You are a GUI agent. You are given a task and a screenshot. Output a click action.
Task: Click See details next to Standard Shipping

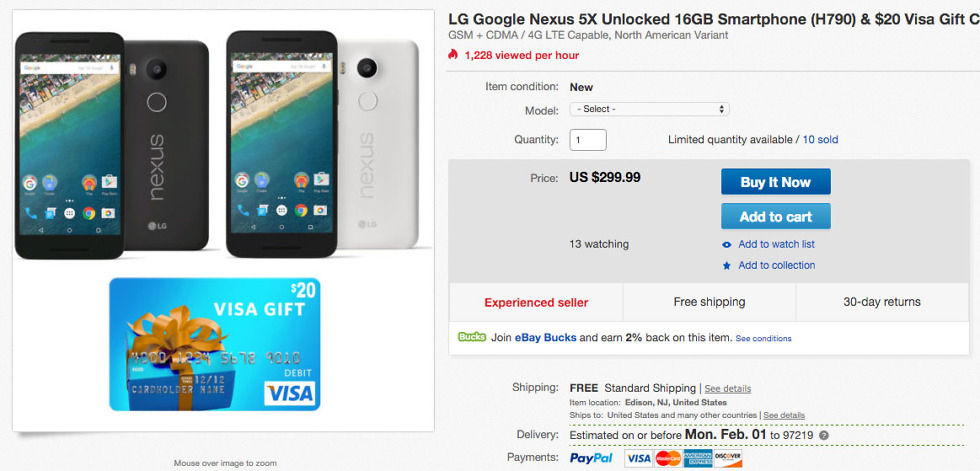(x=728, y=389)
